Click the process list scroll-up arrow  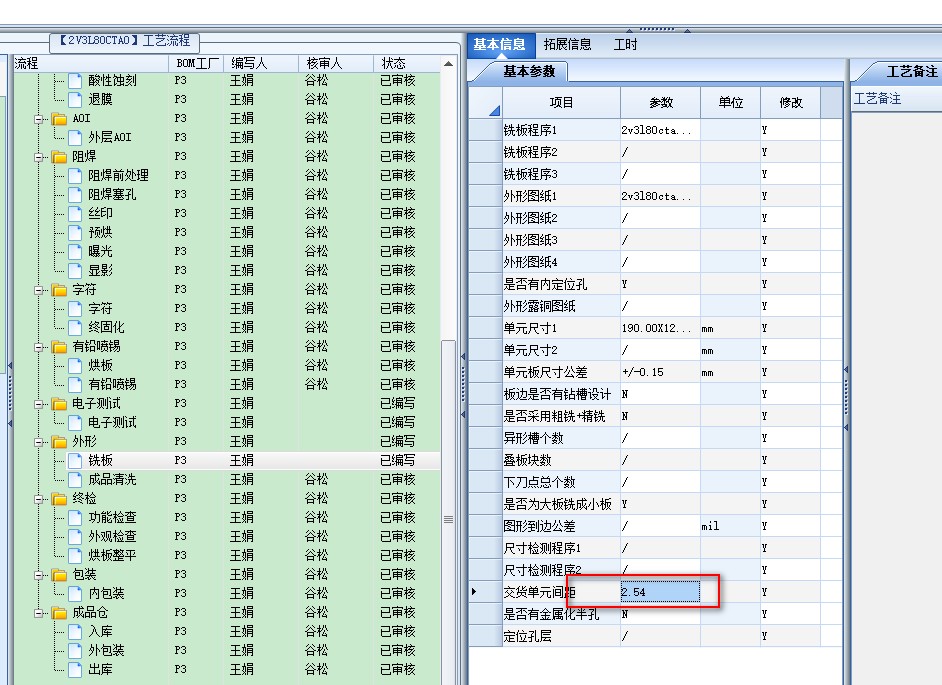[x=448, y=64]
